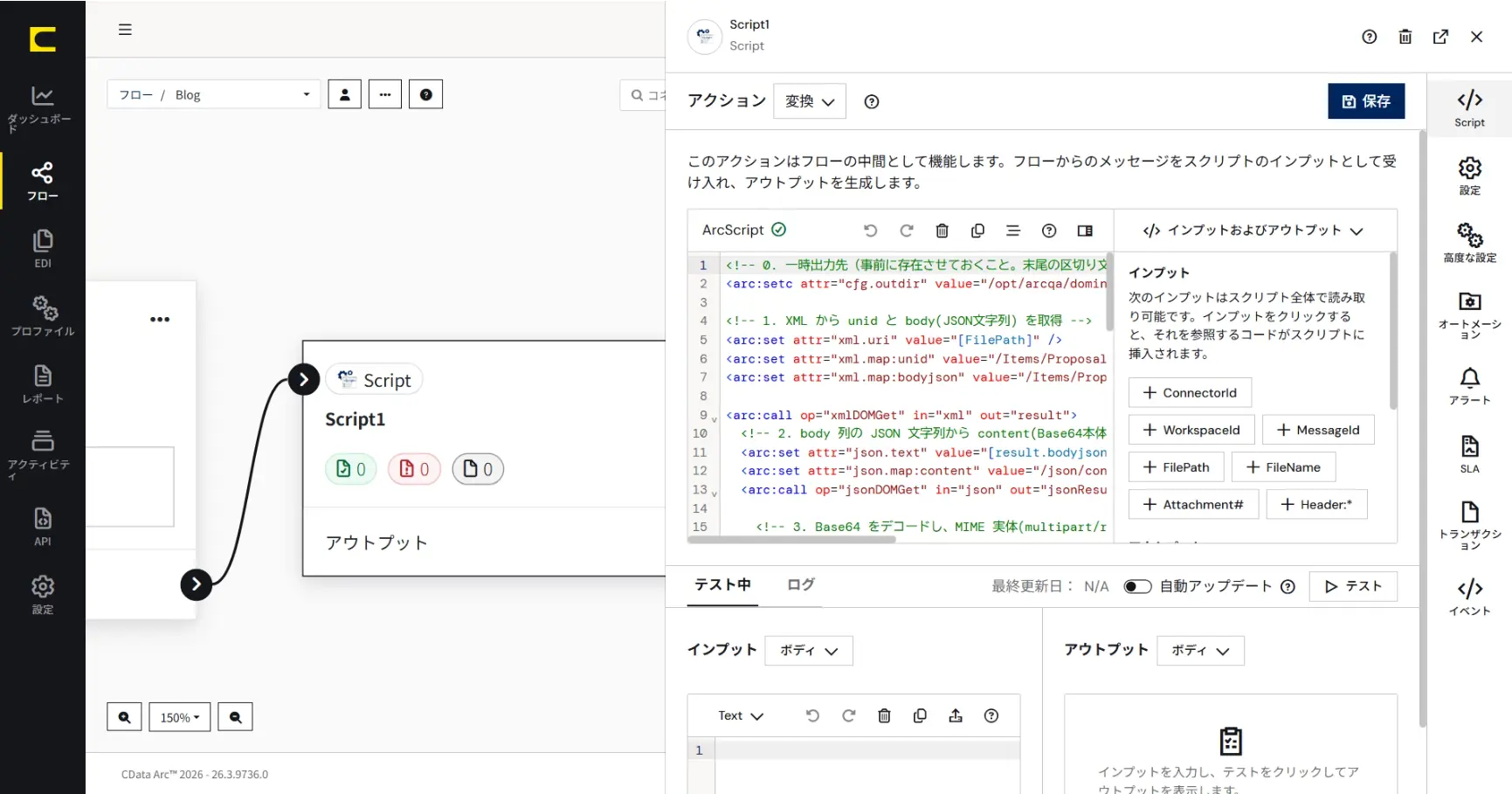Open the flow more-options ellipsis button

tap(385, 94)
